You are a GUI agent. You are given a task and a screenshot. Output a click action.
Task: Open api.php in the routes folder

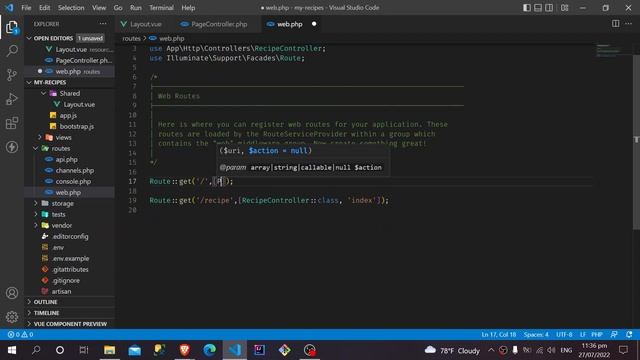67,159
